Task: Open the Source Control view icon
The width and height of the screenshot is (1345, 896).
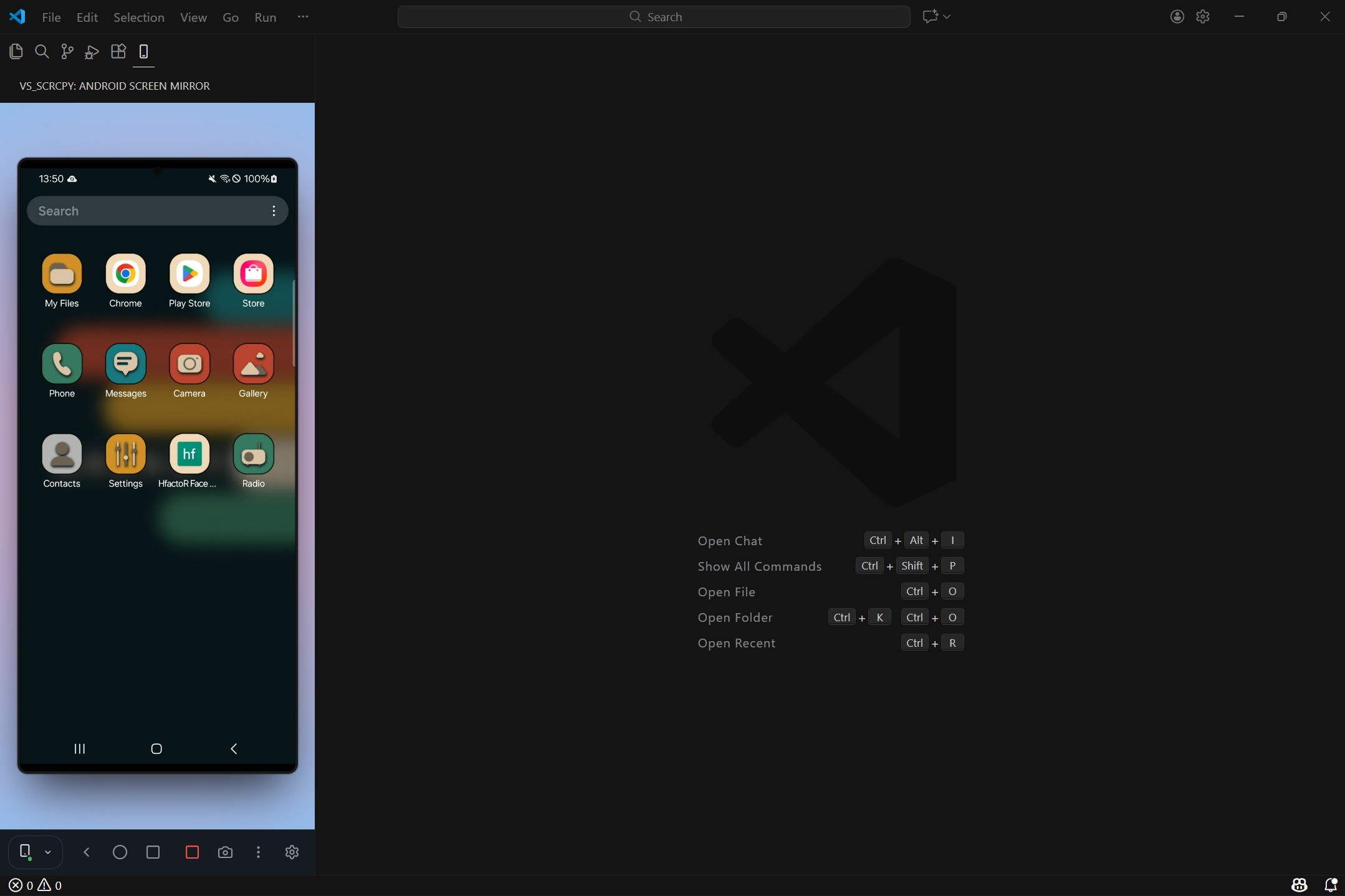Action: click(67, 52)
